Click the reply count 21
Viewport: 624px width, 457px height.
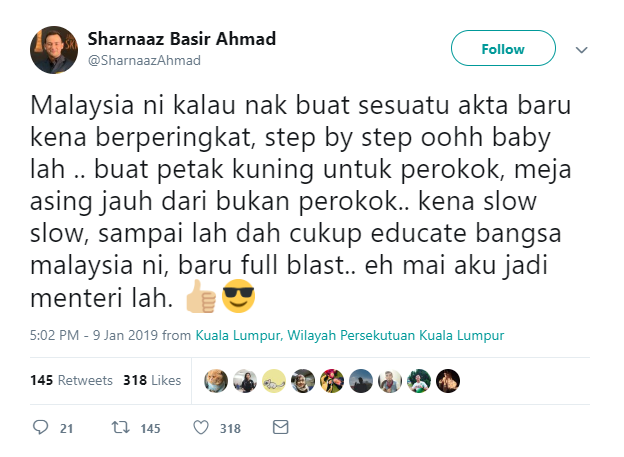66,428
